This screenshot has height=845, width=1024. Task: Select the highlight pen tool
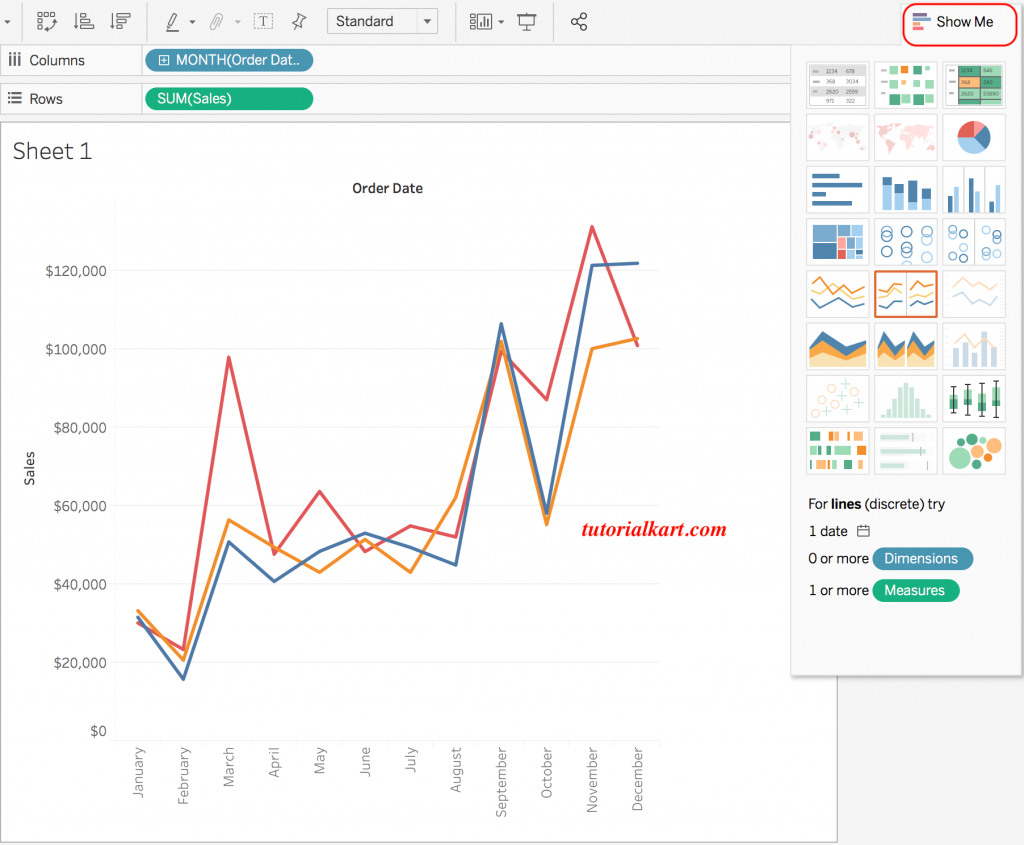[172, 20]
